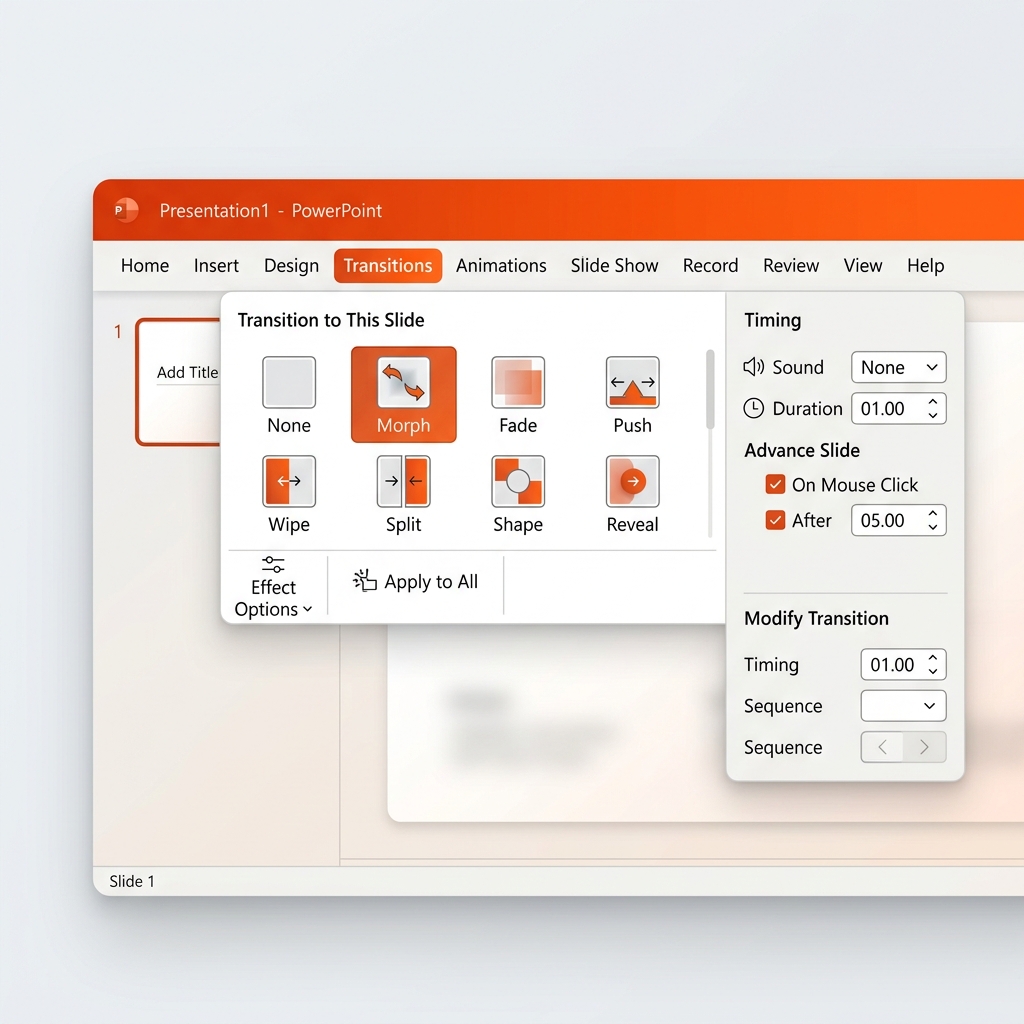Decrease Modify Transition Timing value
The image size is (1024, 1024).
tap(933, 671)
